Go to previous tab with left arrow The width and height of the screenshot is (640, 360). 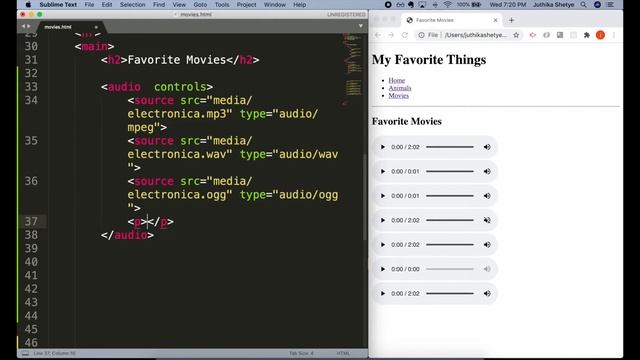pos(23,27)
